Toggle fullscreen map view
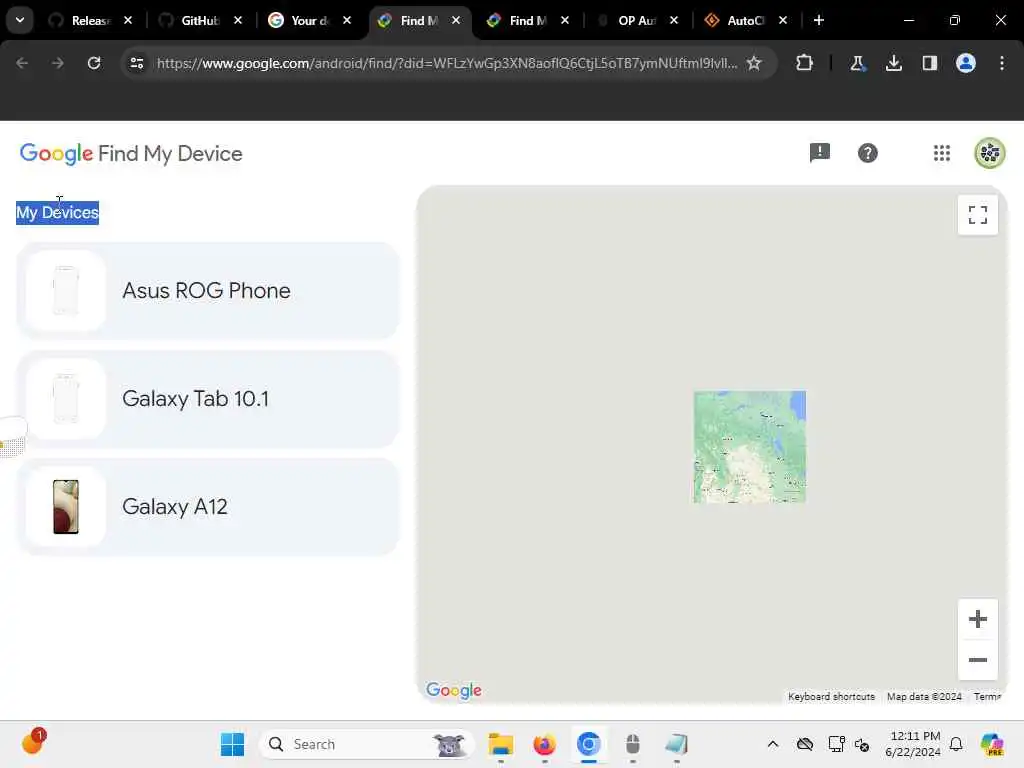1024x768 pixels. 978,215
